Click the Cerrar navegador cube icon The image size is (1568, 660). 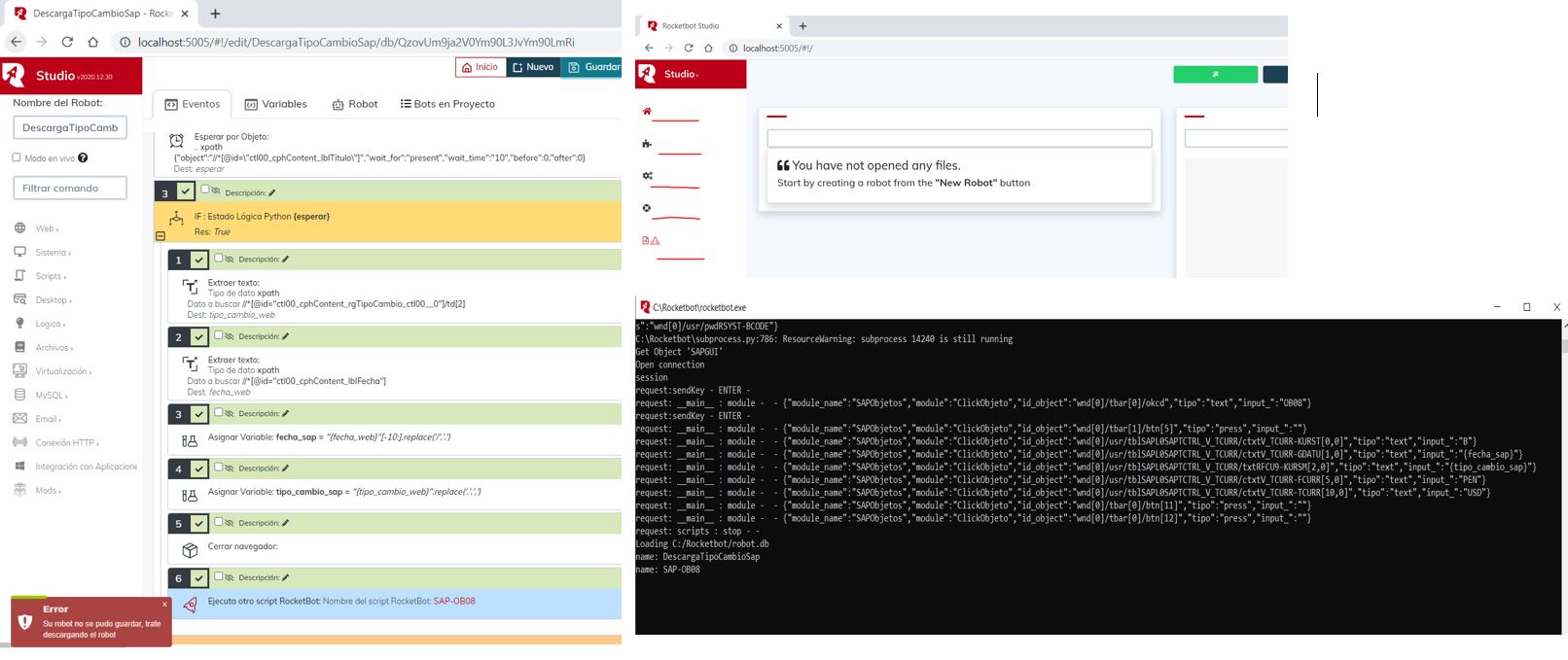pyautogui.click(x=190, y=550)
